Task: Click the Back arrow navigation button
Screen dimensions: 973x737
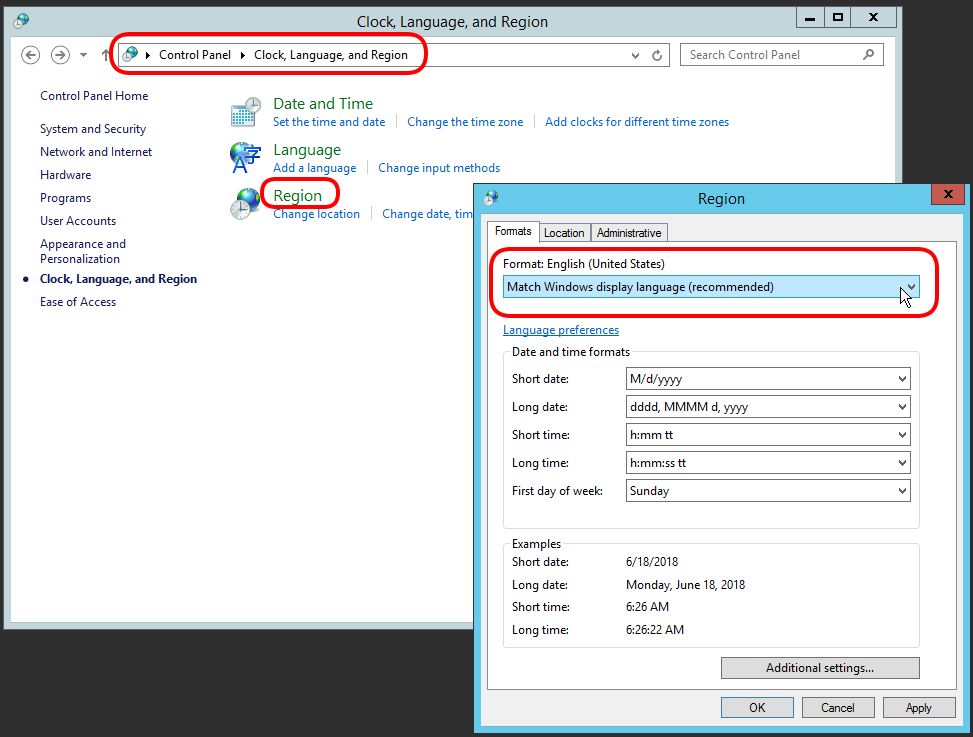Action: (31, 55)
